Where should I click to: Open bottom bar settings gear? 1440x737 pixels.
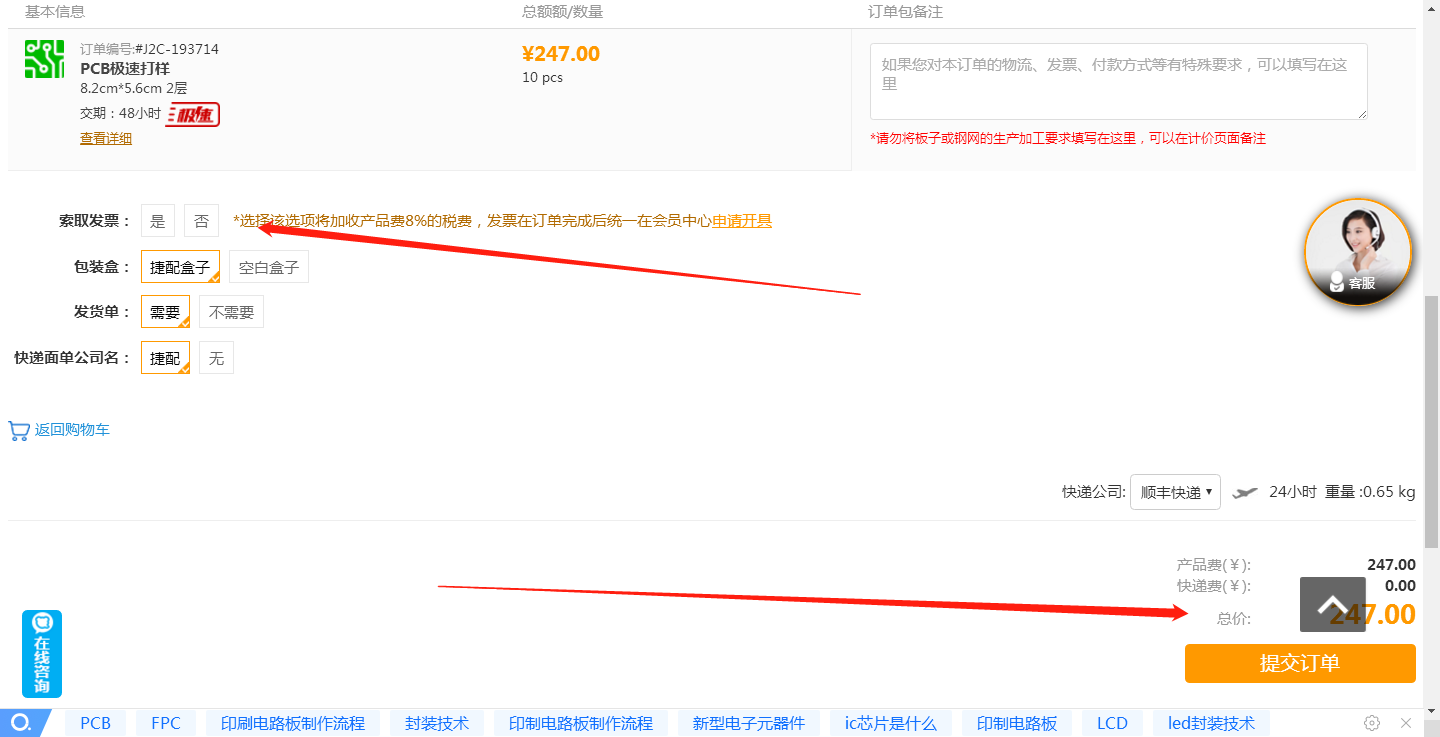click(1372, 723)
